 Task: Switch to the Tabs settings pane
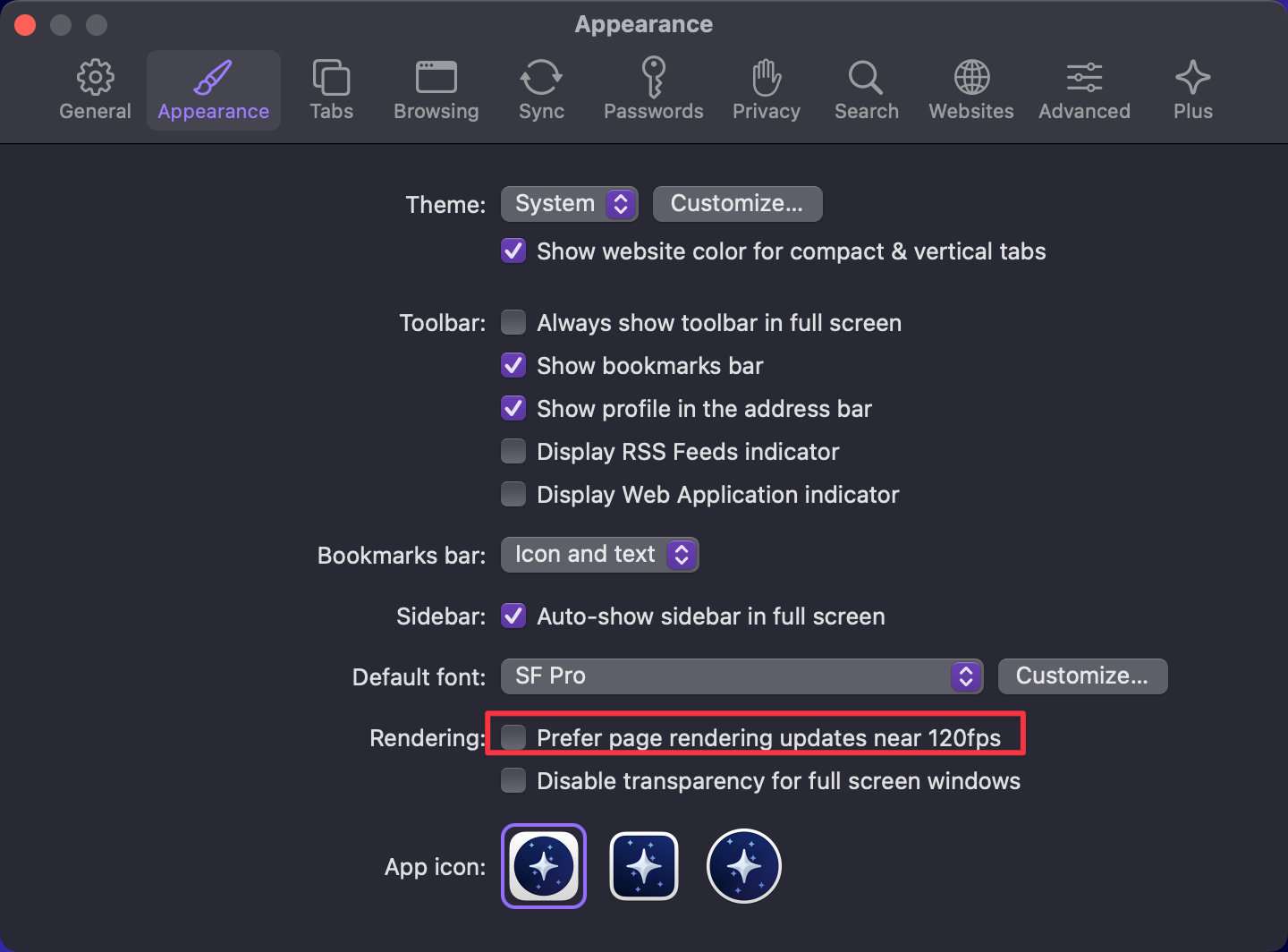[x=331, y=90]
